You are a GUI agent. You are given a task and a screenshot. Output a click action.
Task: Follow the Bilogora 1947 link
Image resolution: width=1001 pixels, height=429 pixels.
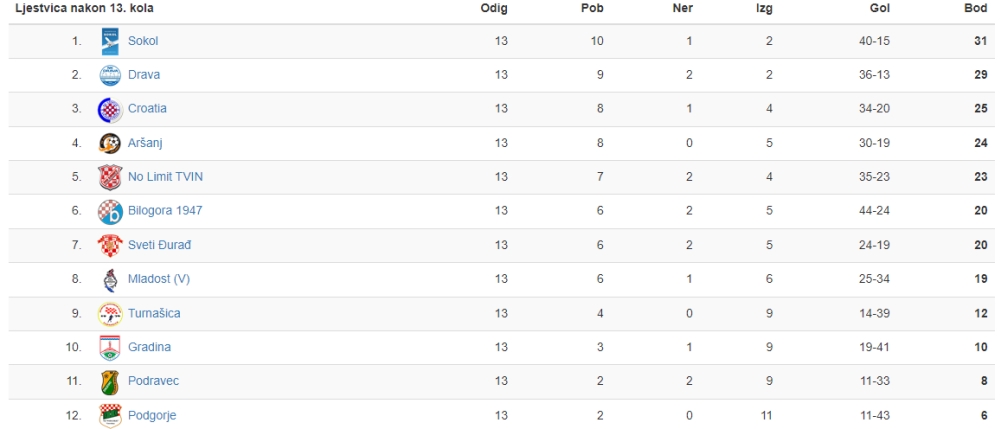[165, 210]
